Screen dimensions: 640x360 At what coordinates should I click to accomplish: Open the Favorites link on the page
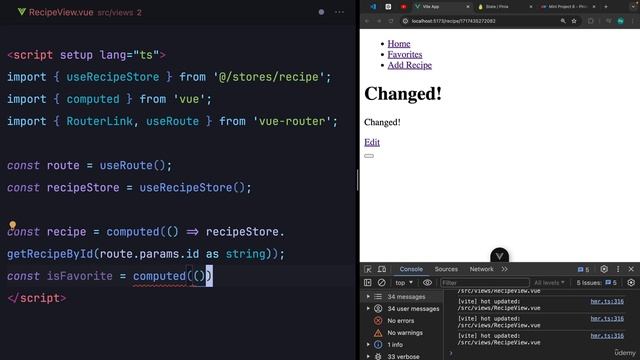[x=405, y=54]
